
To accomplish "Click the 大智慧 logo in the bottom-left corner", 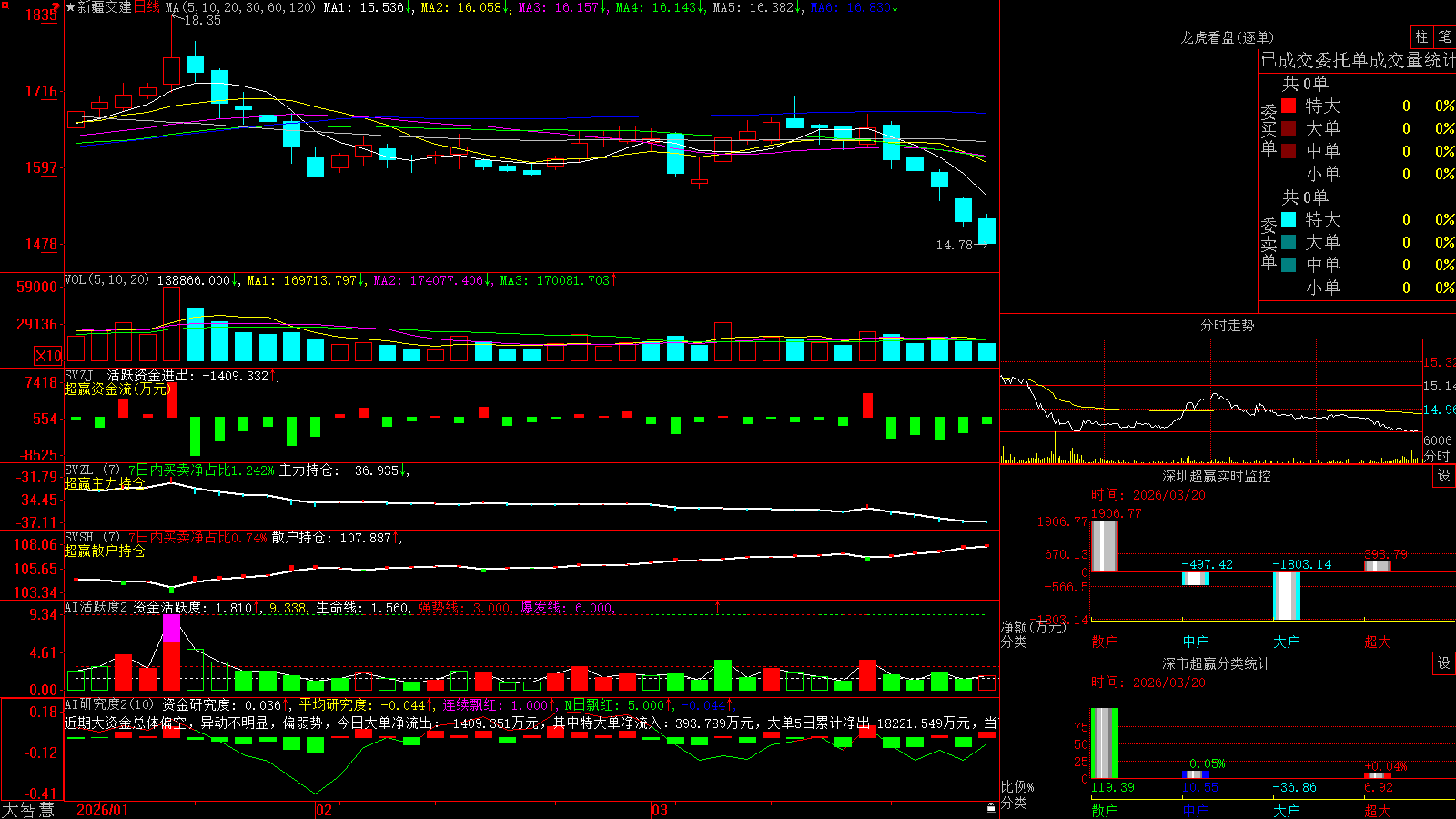I will [x=28, y=809].
